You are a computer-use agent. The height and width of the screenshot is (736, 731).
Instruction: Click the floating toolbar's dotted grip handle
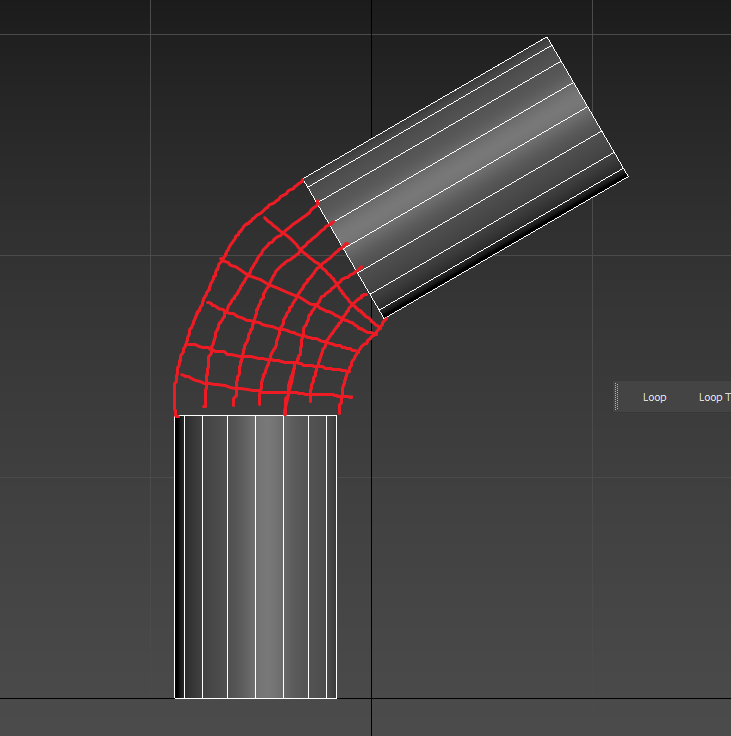616,397
